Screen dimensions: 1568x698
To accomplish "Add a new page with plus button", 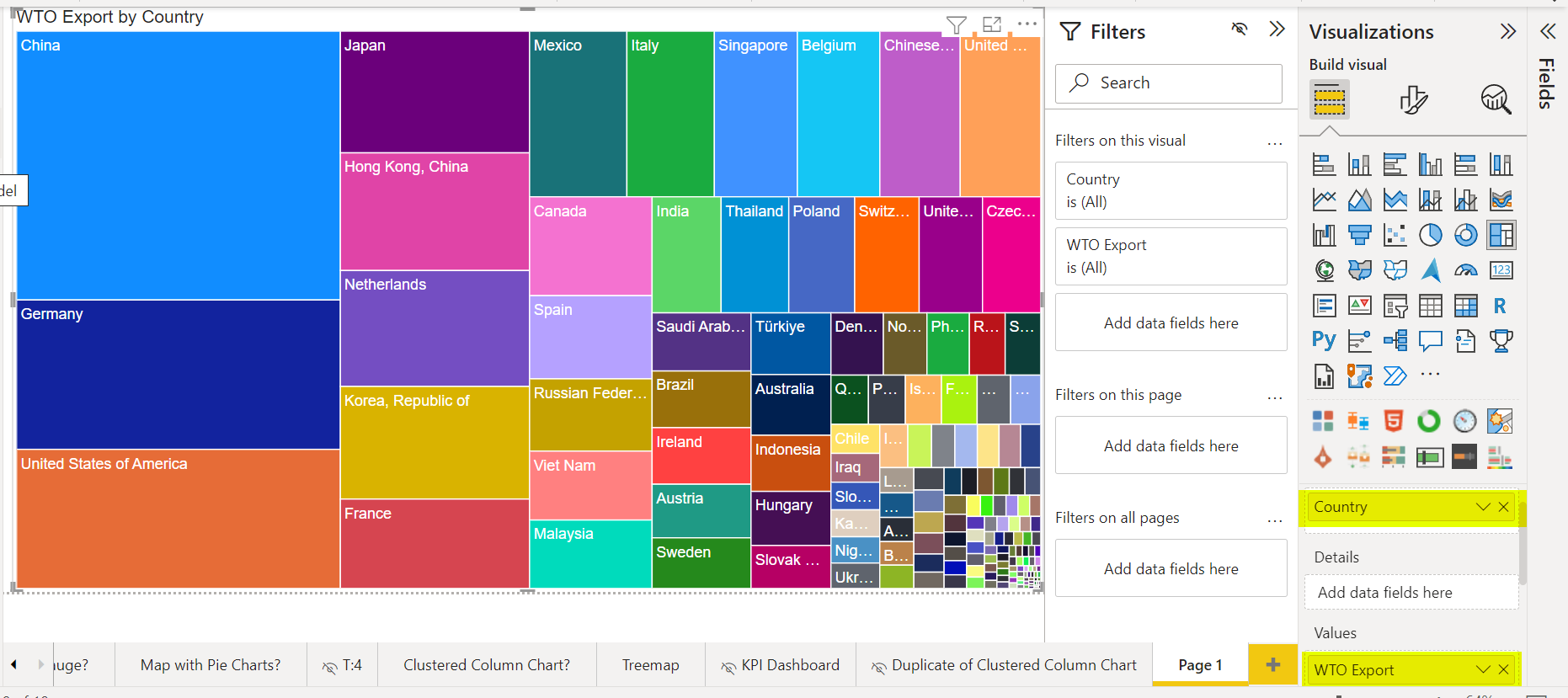I will click(x=1273, y=665).
